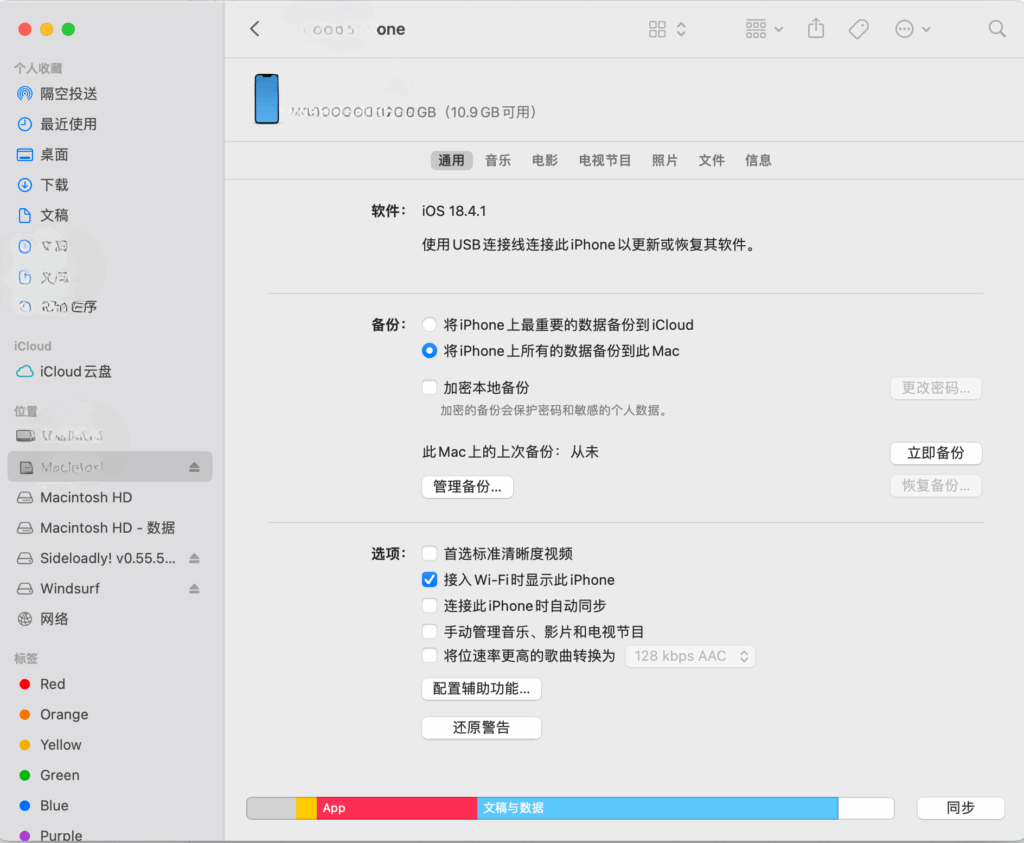Click the blue 文稿与数据 storage segment
Screen dimensions: 1024x843
(658, 808)
